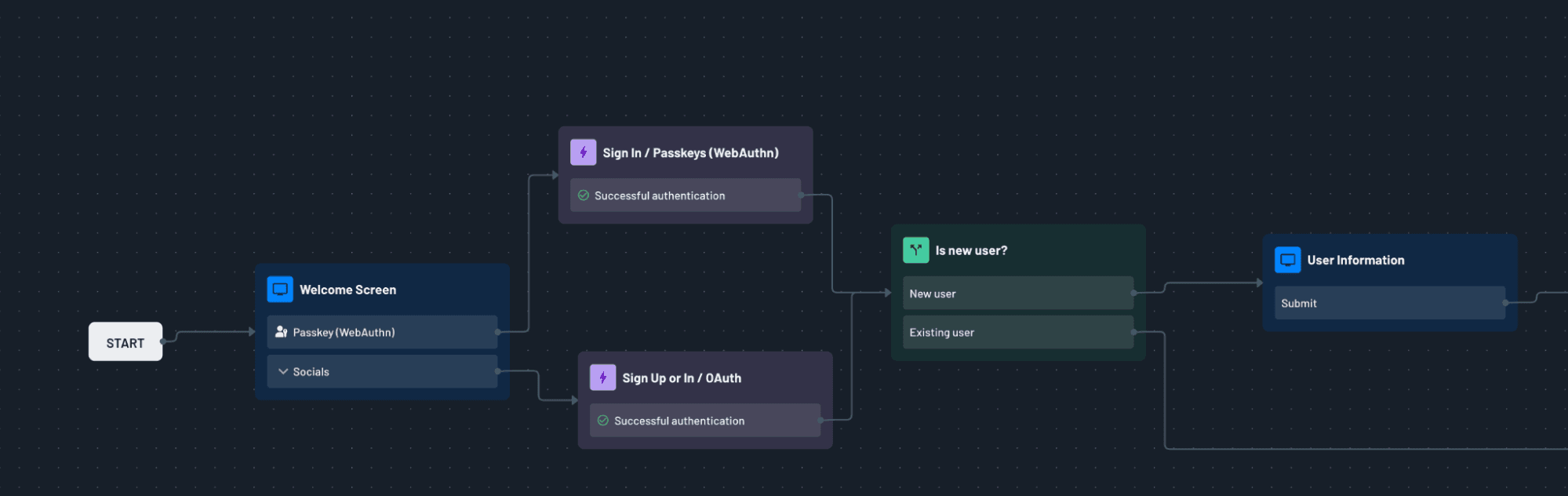Click the lightning icon on Sign In / Passkeys
Viewport: 1568px width, 496px height.
coord(583,152)
